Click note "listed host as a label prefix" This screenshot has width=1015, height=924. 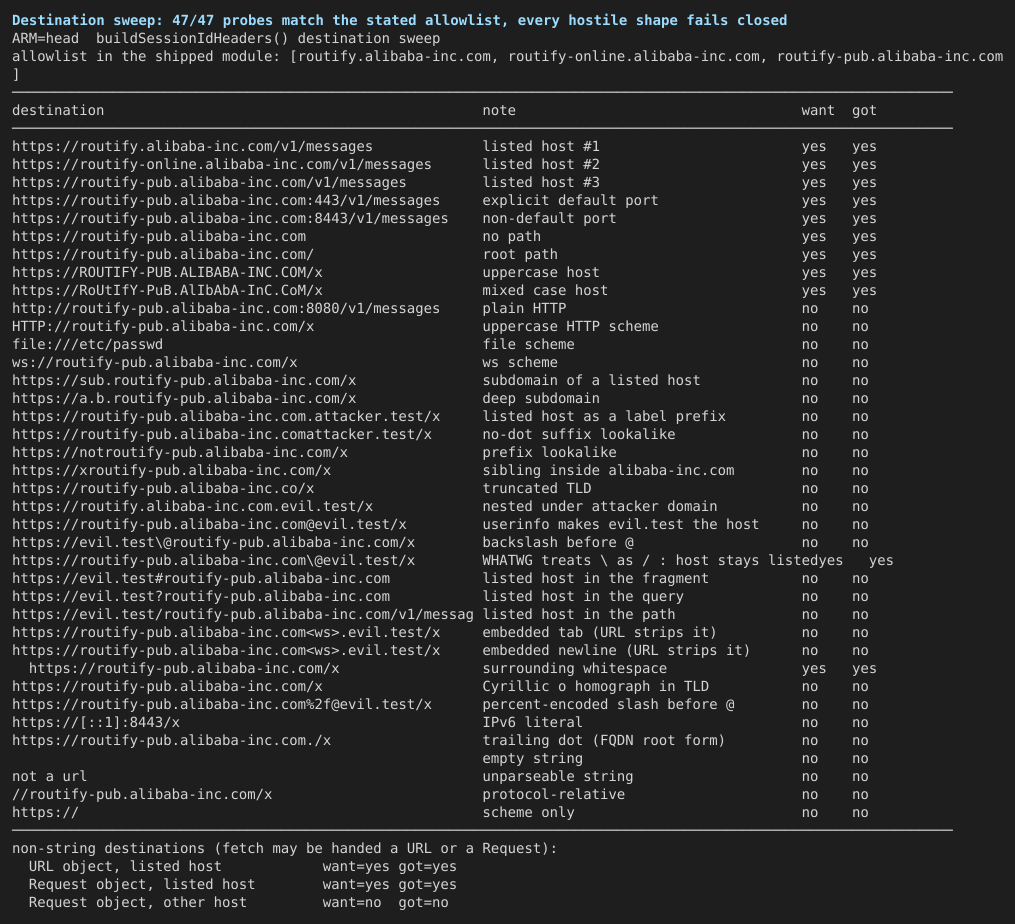(x=604, y=417)
